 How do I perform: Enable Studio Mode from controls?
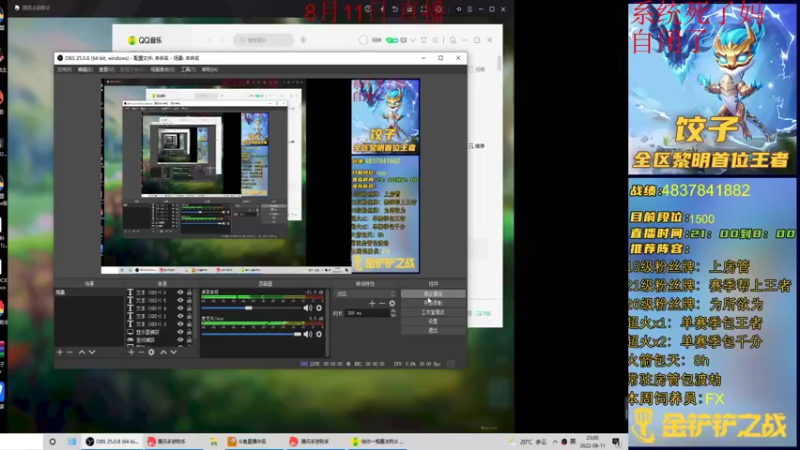pos(433,312)
